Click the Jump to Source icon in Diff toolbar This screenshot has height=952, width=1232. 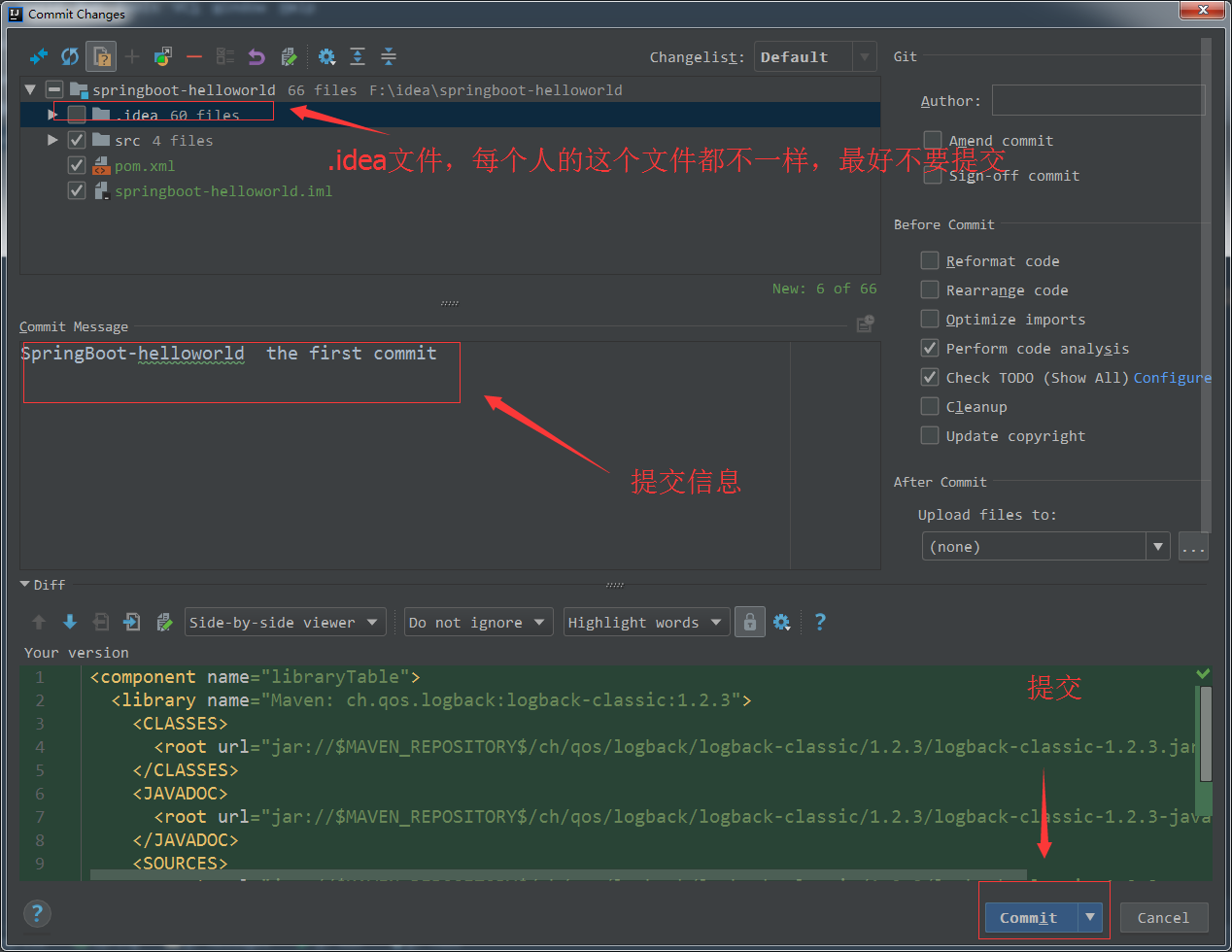pos(164,622)
